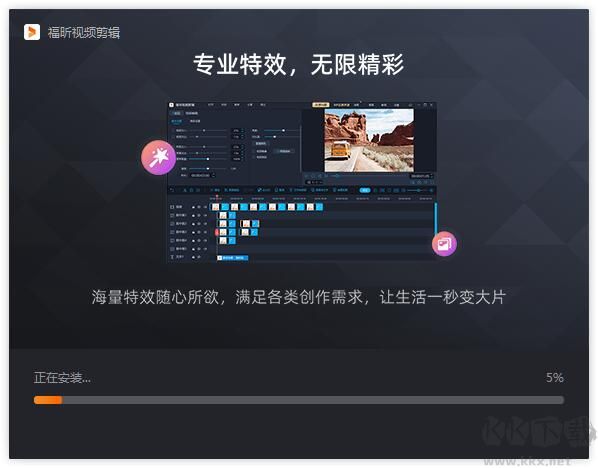The width and height of the screenshot is (598, 468).
Task: Click the orange 福昕视频剪辑 logo icon
Action: [x=32, y=32]
